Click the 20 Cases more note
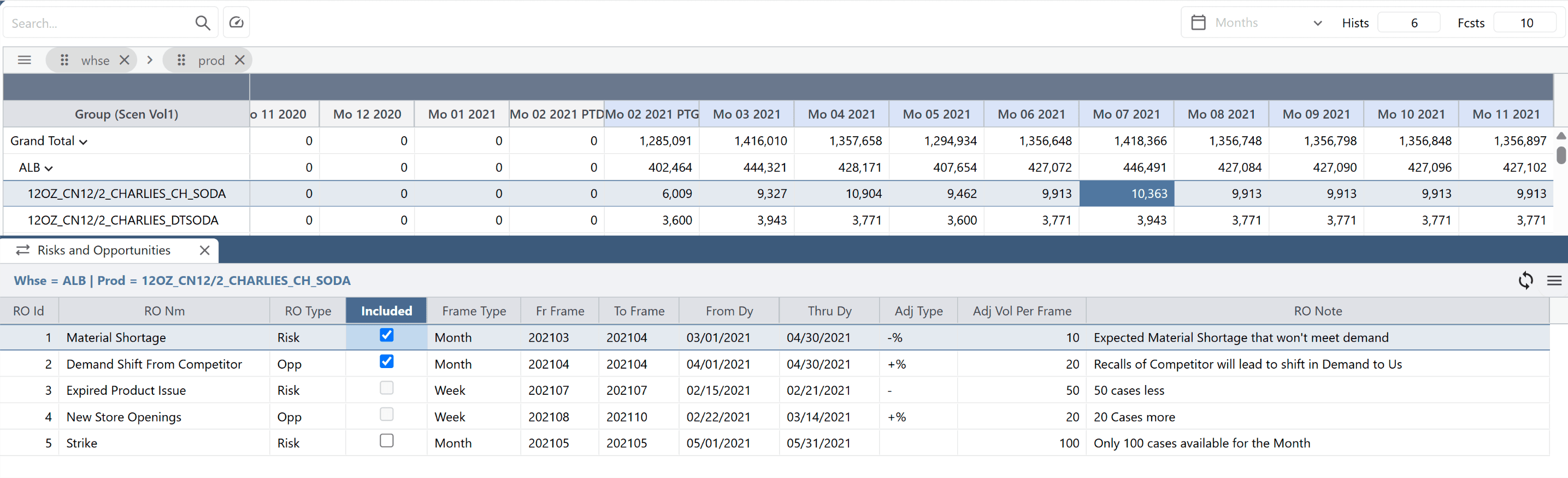Screen dimensions: 1568x478 pyautogui.click(x=1134, y=417)
